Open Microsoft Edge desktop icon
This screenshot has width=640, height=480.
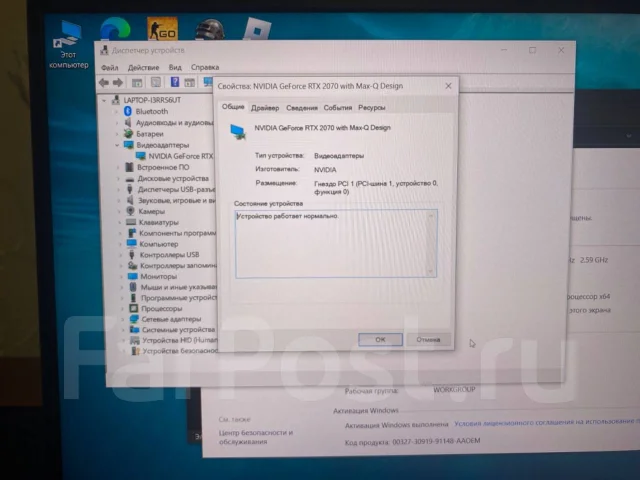[115, 29]
